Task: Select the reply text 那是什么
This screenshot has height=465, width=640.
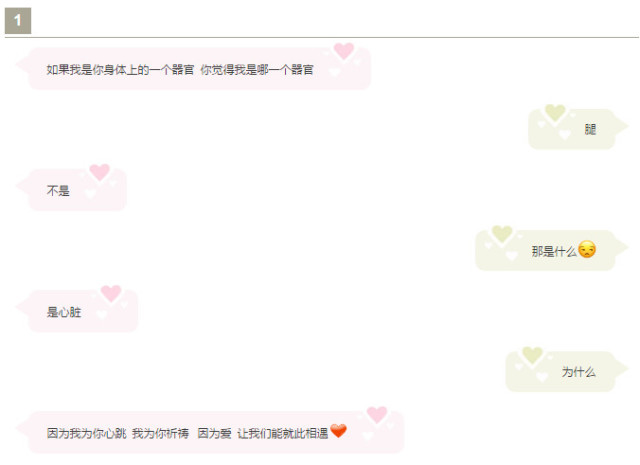Action: point(554,251)
